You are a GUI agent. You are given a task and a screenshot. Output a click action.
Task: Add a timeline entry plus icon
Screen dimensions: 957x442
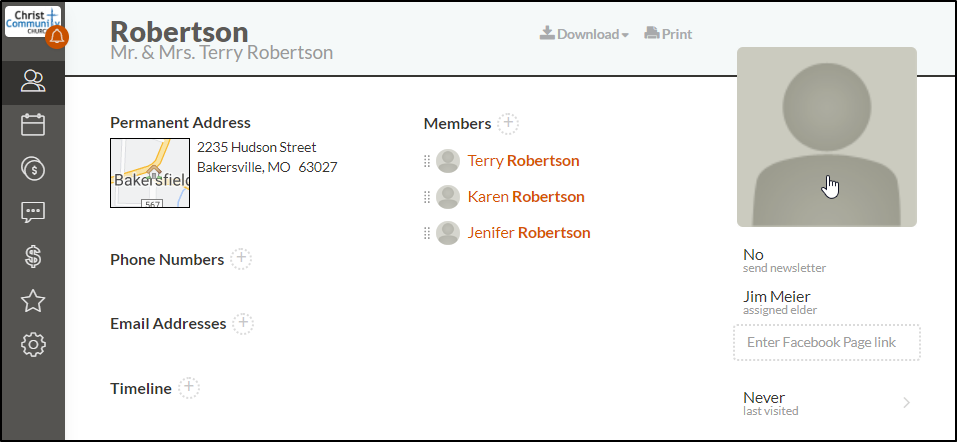tap(189, 388)
